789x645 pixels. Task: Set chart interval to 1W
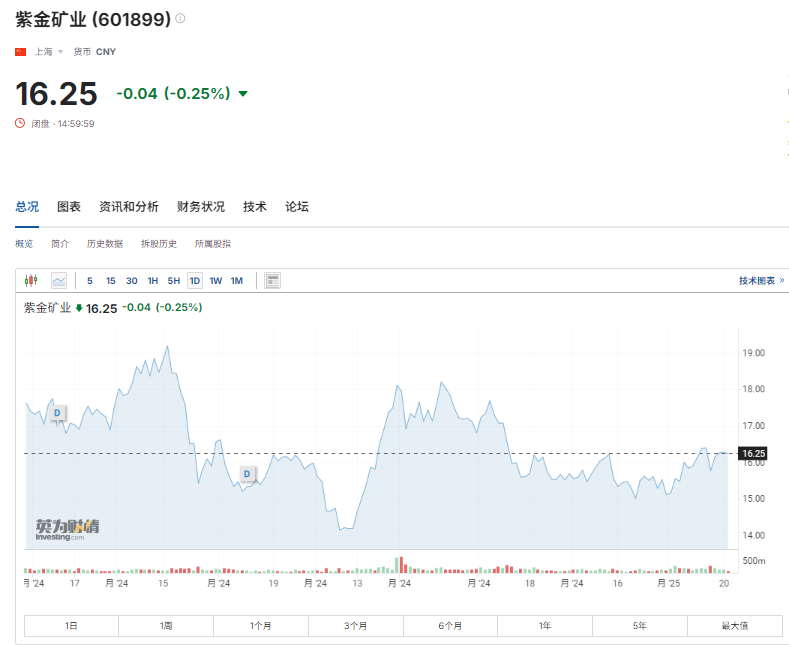(215, 281)
